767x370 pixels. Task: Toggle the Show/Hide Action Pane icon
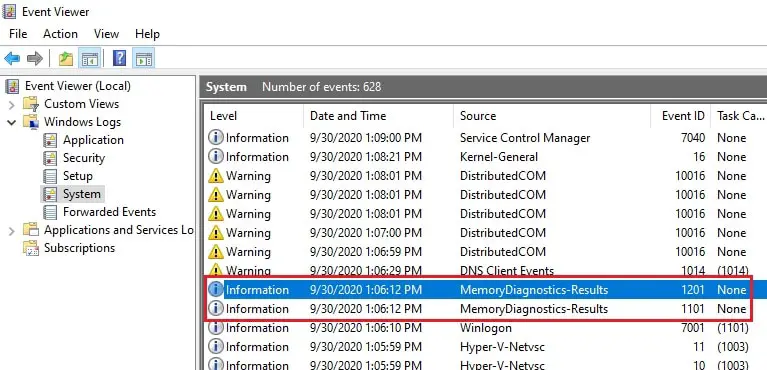(x=143, y=58)
